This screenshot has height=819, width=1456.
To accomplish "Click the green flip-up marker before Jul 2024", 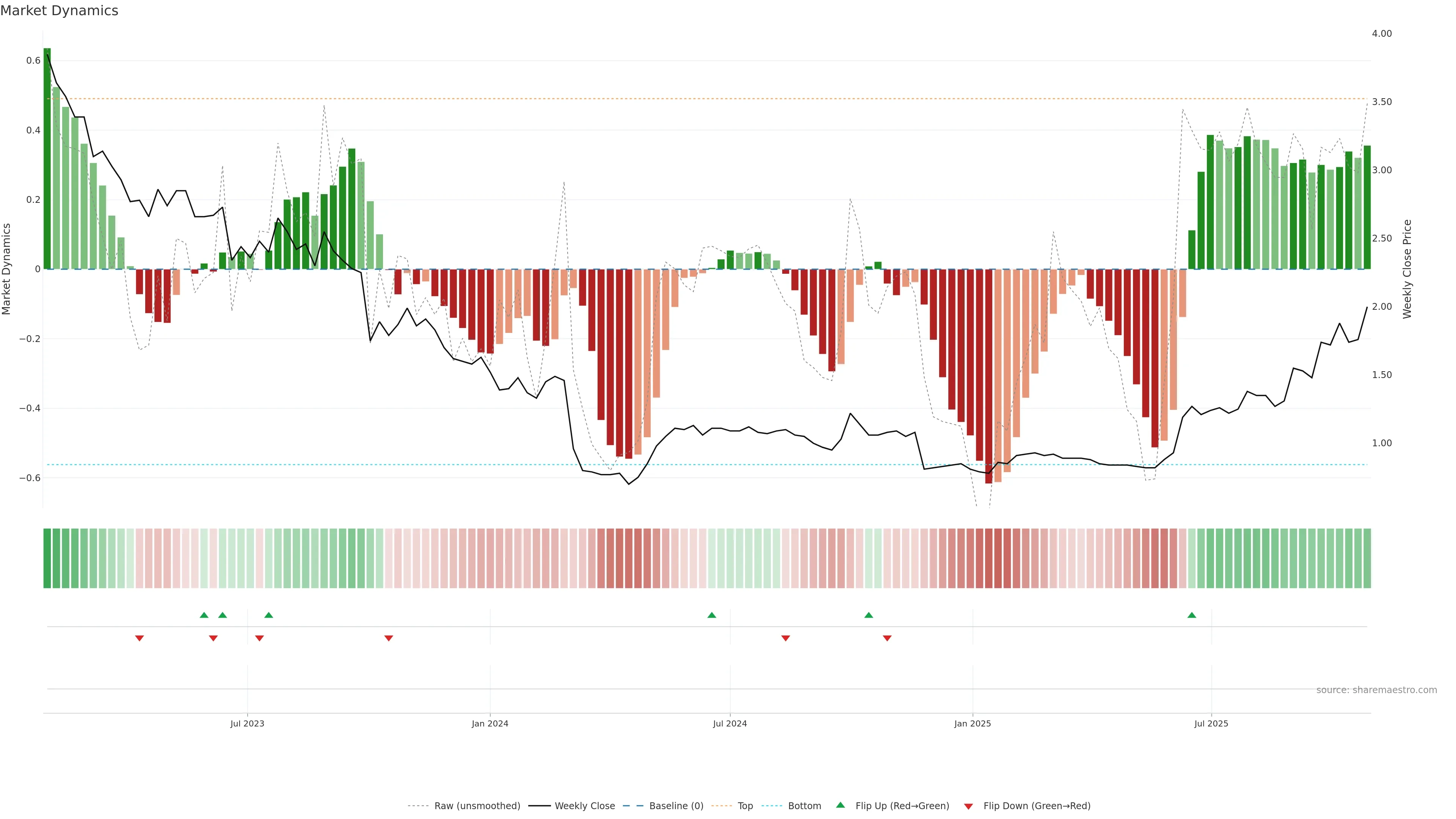I will pos(712,615).
